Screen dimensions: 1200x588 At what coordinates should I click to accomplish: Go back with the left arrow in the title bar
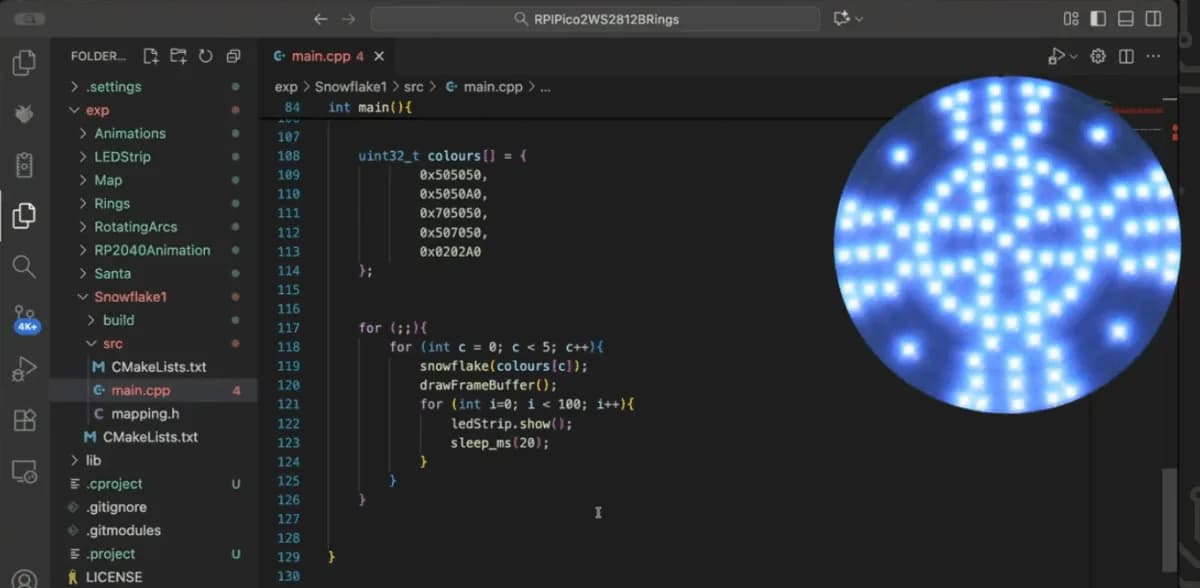(320, 19)
